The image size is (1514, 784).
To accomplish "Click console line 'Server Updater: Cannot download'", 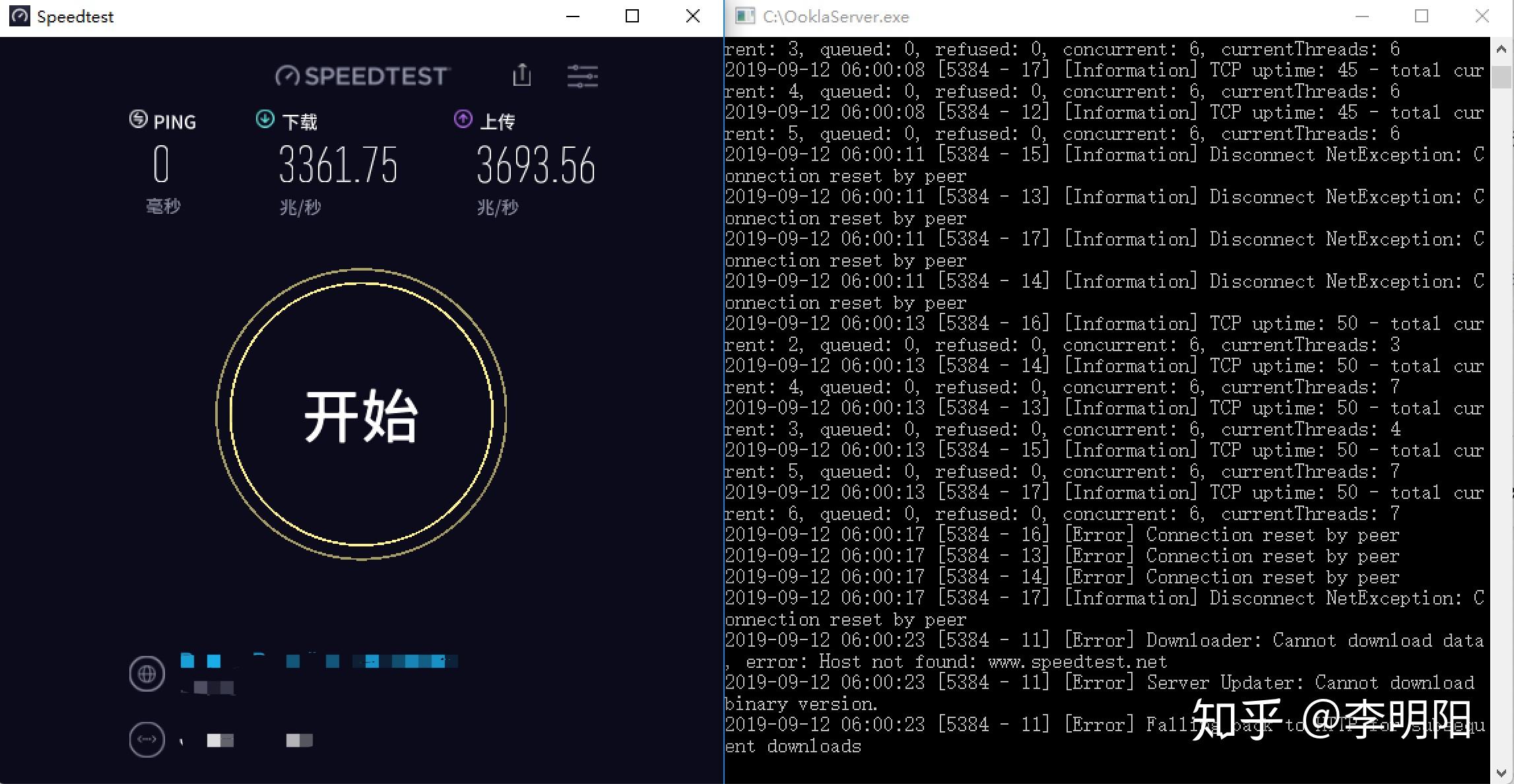I will click(1100, 682).
